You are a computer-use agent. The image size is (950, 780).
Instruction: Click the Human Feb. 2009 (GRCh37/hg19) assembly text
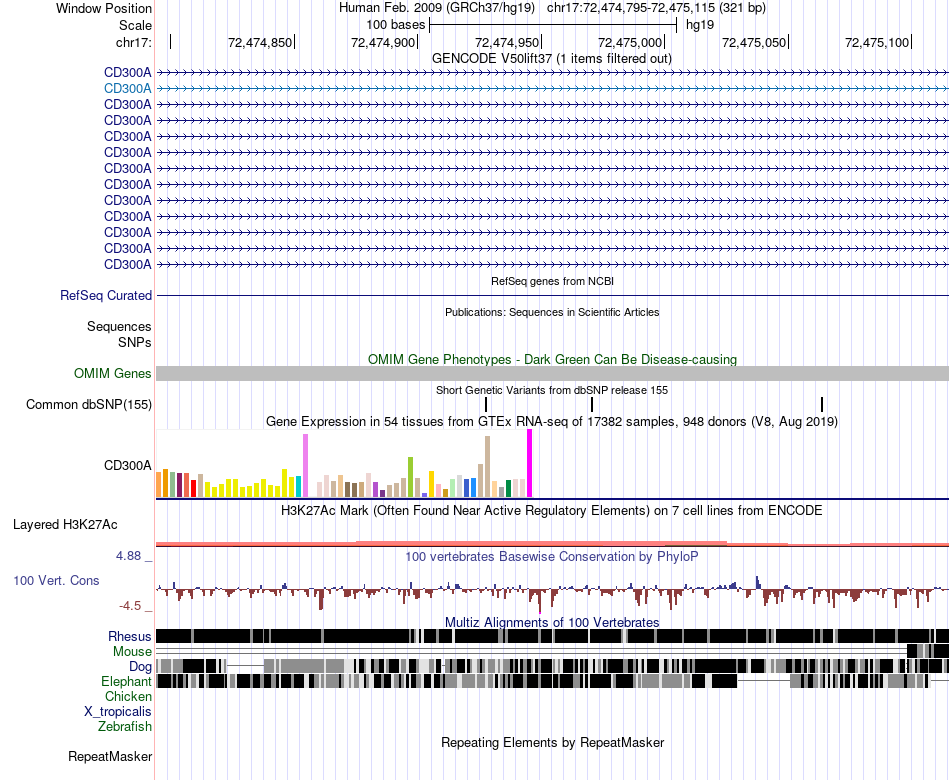(x=437, y=8)
